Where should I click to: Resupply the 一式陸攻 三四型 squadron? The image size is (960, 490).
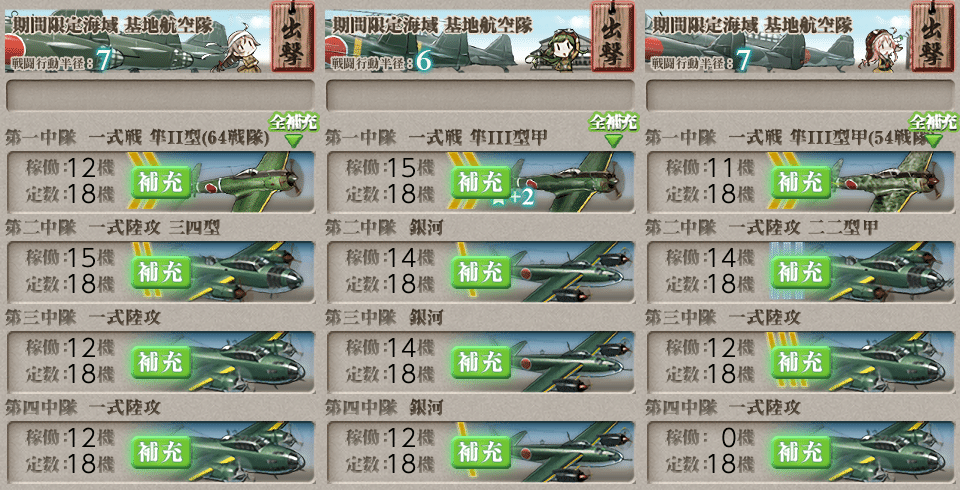(161, 272)
